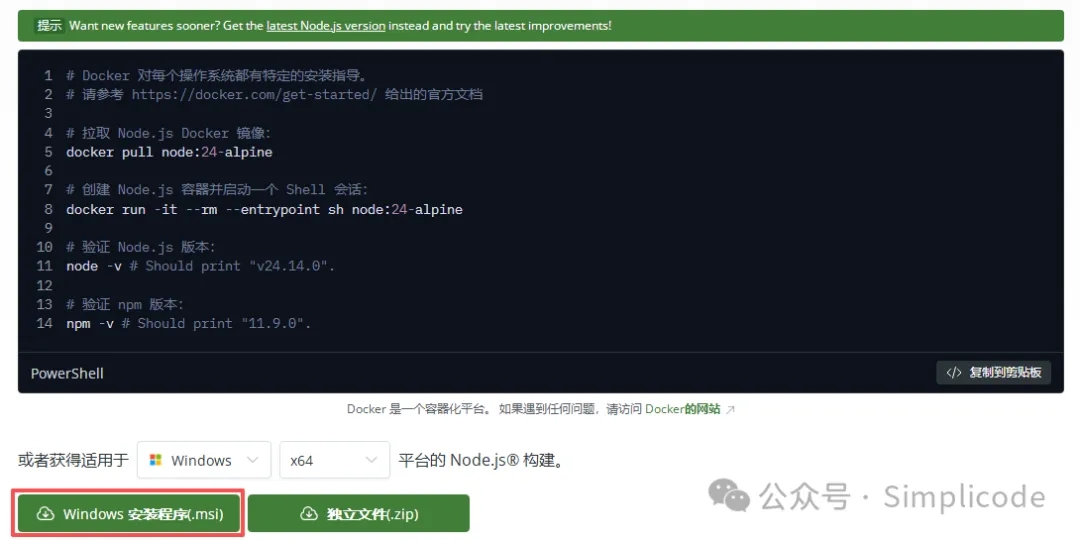Click the line starting "docker run -it --rm"

tap(264, 209)
